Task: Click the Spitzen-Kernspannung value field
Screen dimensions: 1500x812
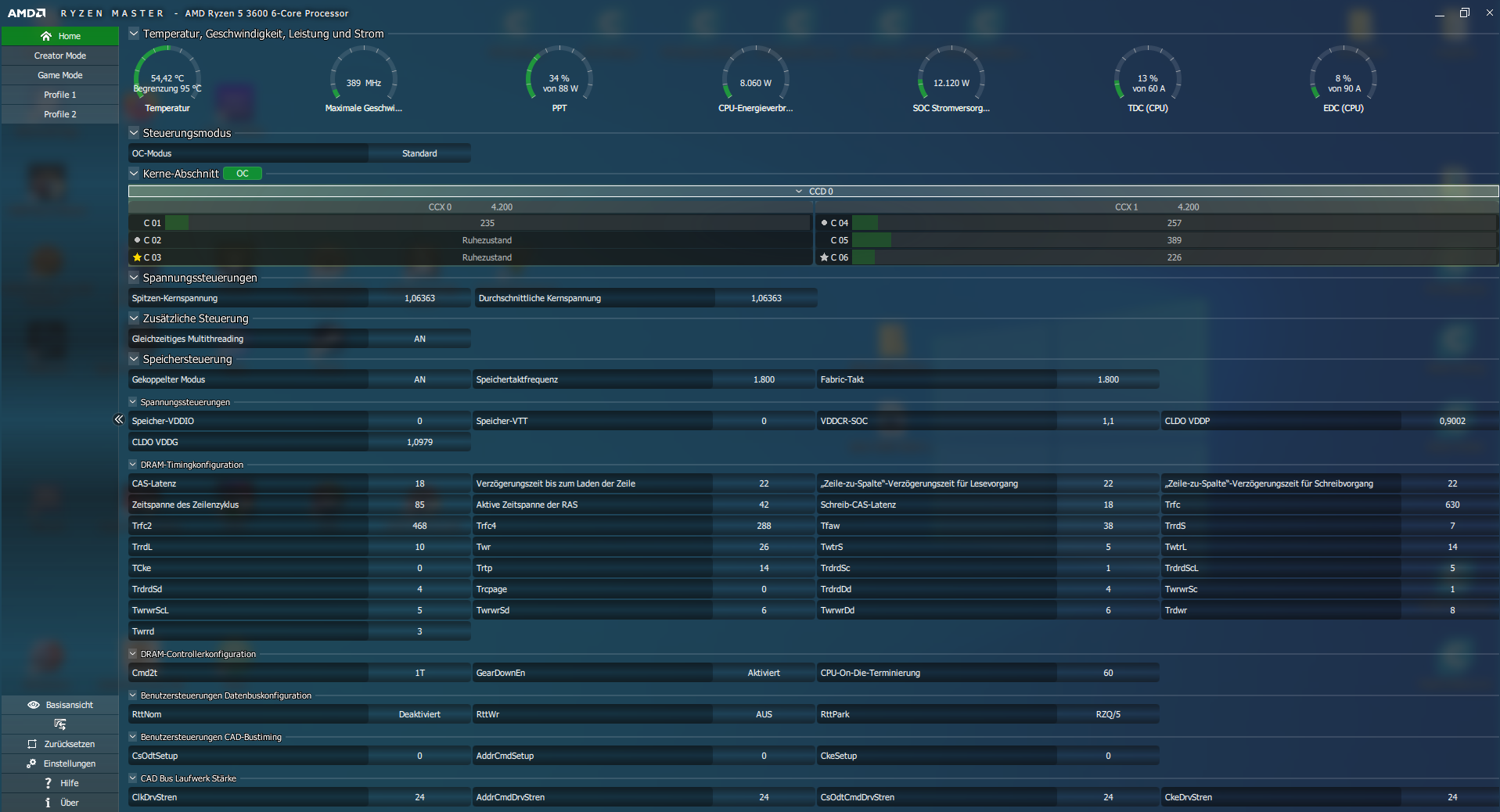Action: coord(419,298)
